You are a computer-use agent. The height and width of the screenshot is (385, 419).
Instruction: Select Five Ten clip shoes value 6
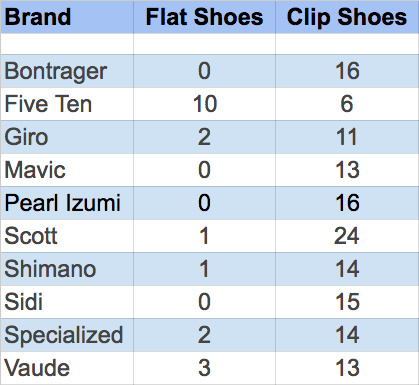pos(347,104)
